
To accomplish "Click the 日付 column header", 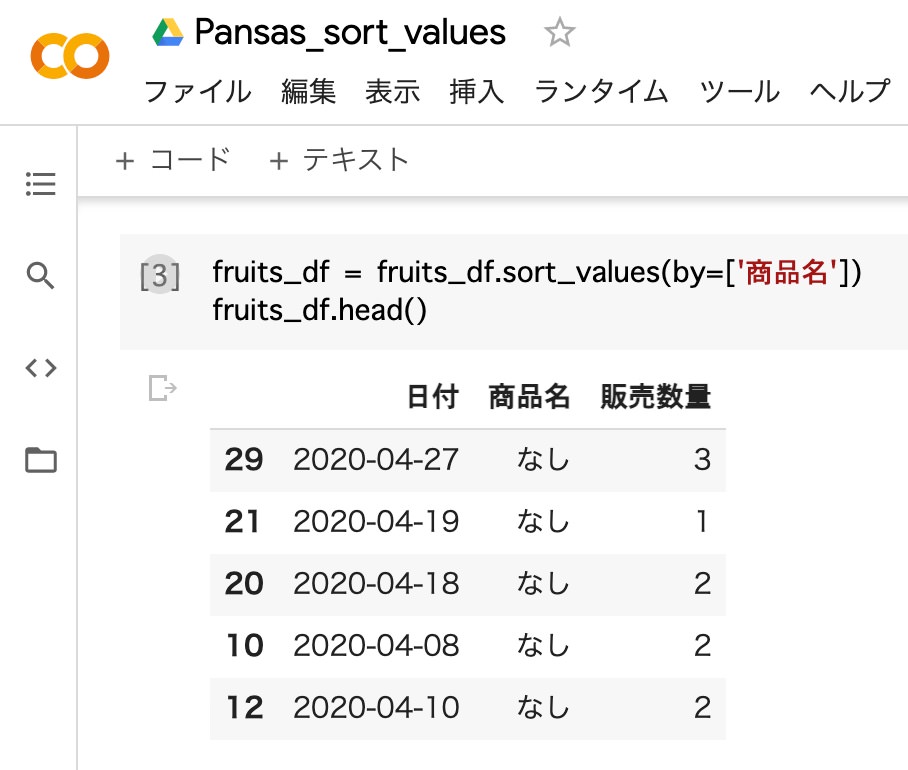I will pos(433,397).
